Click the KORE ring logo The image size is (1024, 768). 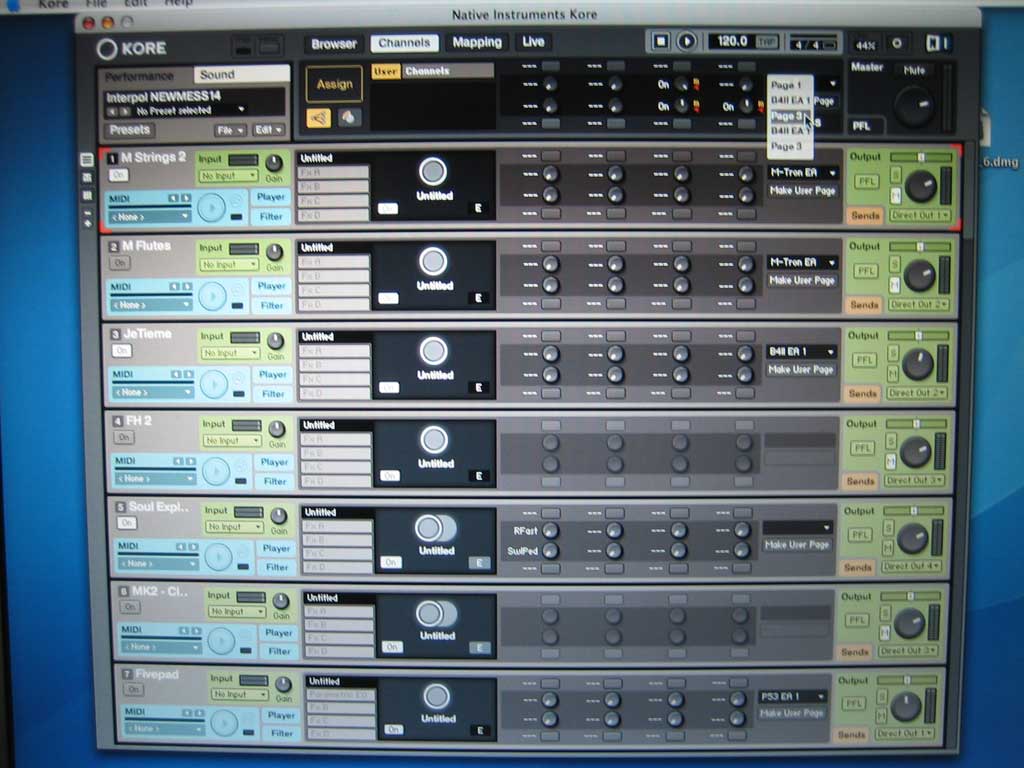pos(106,48)
